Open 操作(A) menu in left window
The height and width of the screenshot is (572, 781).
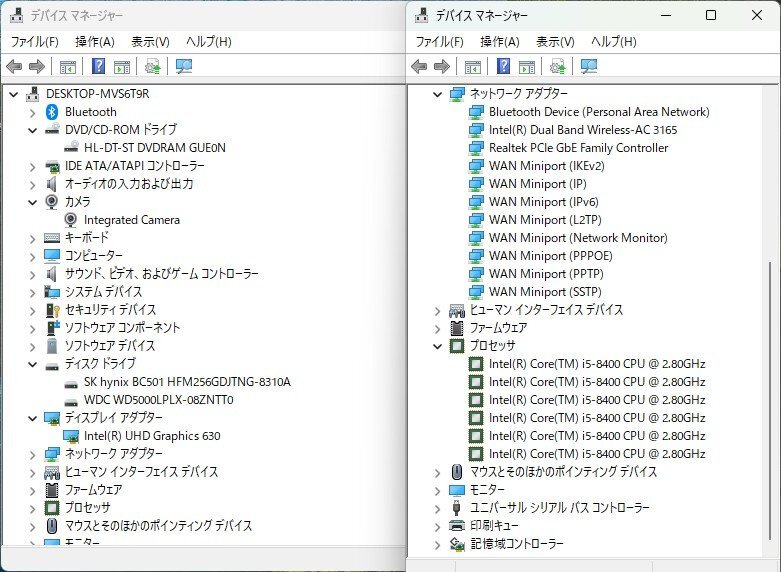point(95,42)
